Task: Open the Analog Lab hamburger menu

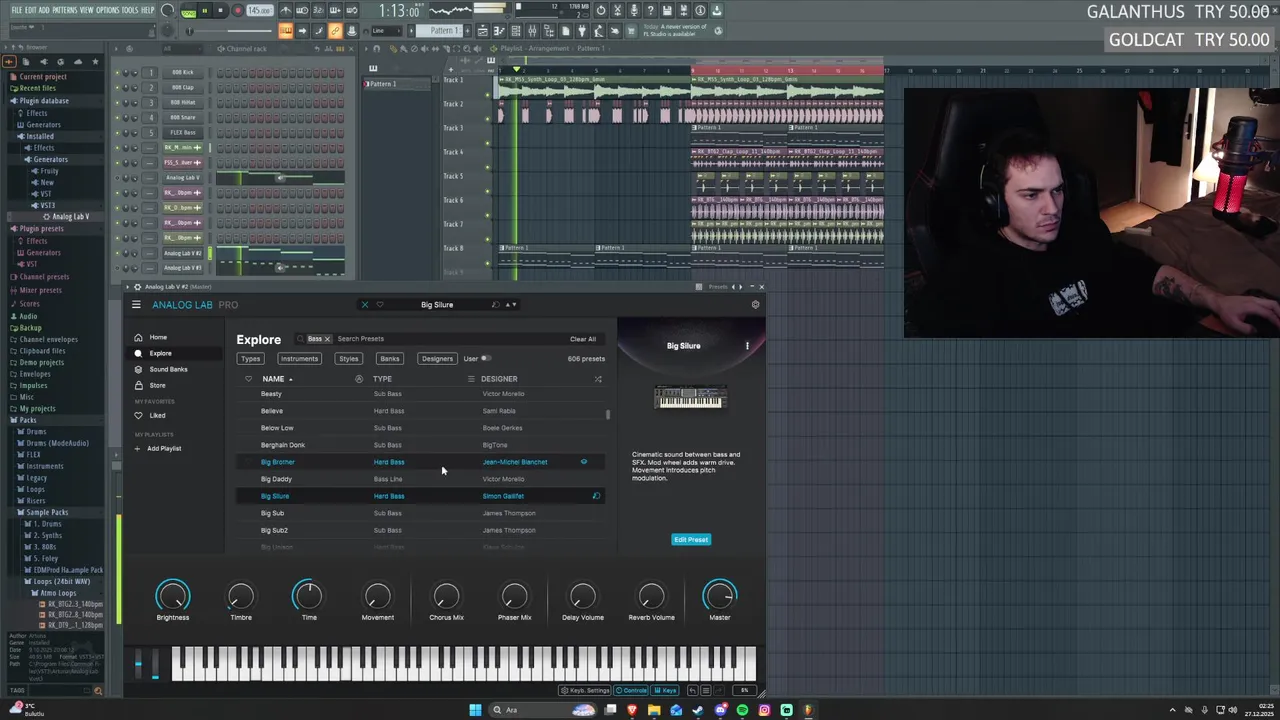Action: tap(136, 305)
